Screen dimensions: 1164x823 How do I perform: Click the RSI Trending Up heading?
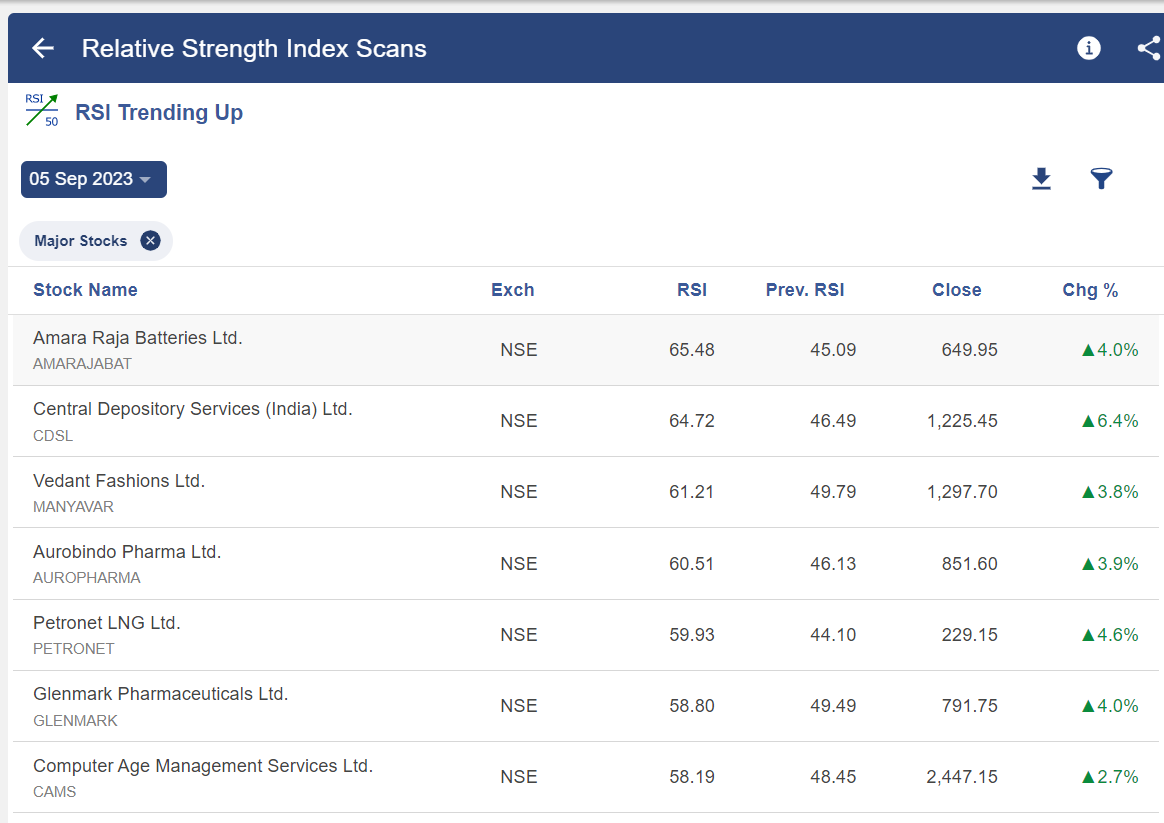[x=159, y=112]
